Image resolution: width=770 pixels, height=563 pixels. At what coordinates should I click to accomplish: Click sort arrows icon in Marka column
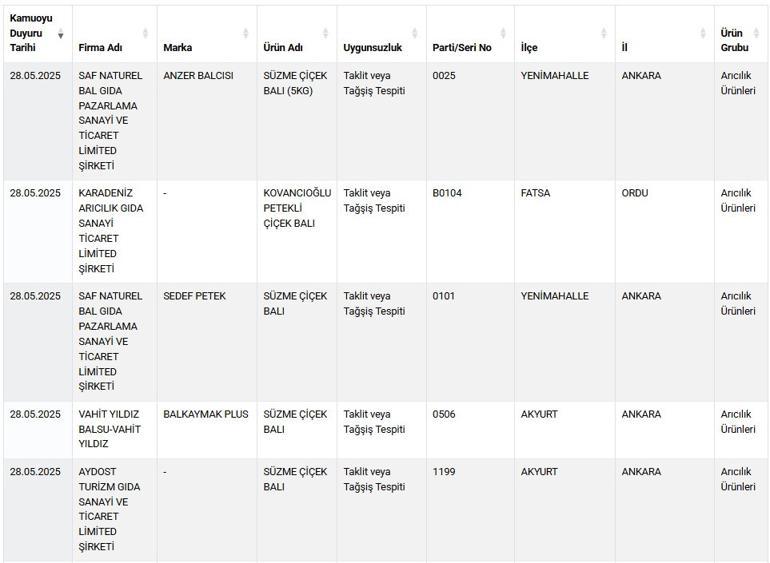pyautogui.click(x=246, y=34)
